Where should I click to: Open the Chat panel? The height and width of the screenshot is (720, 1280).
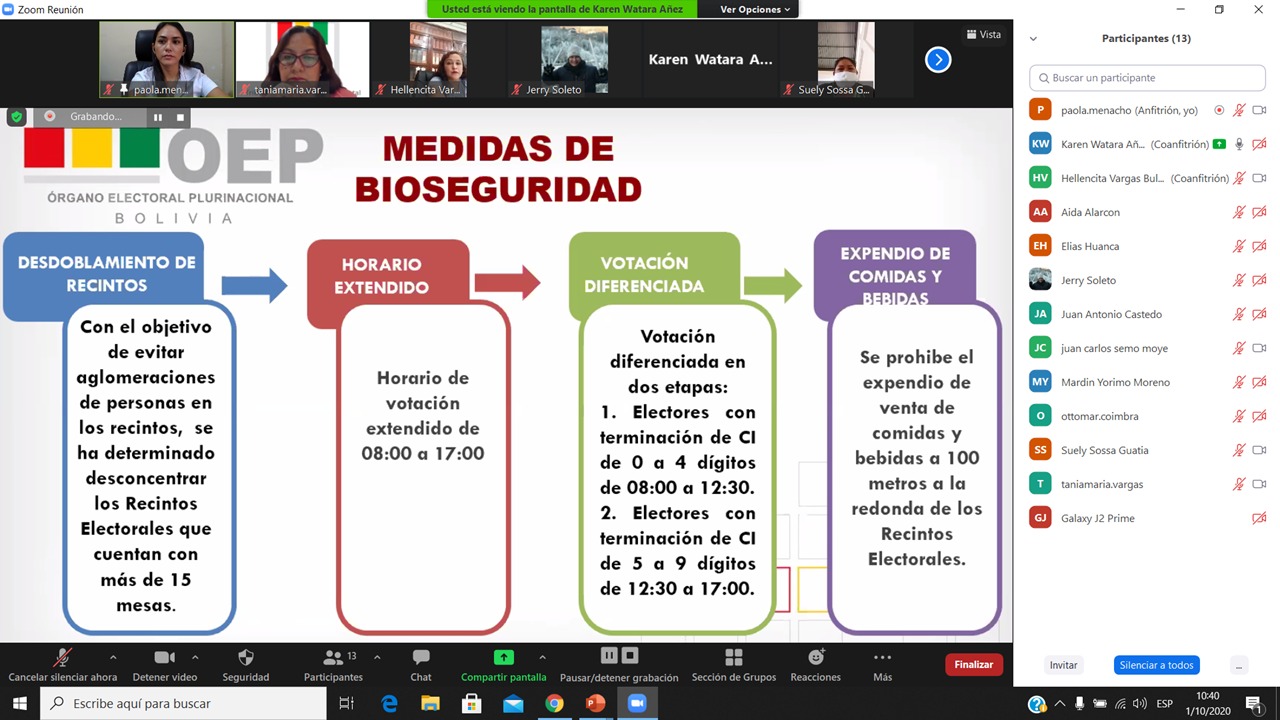[x=421, y=658]
